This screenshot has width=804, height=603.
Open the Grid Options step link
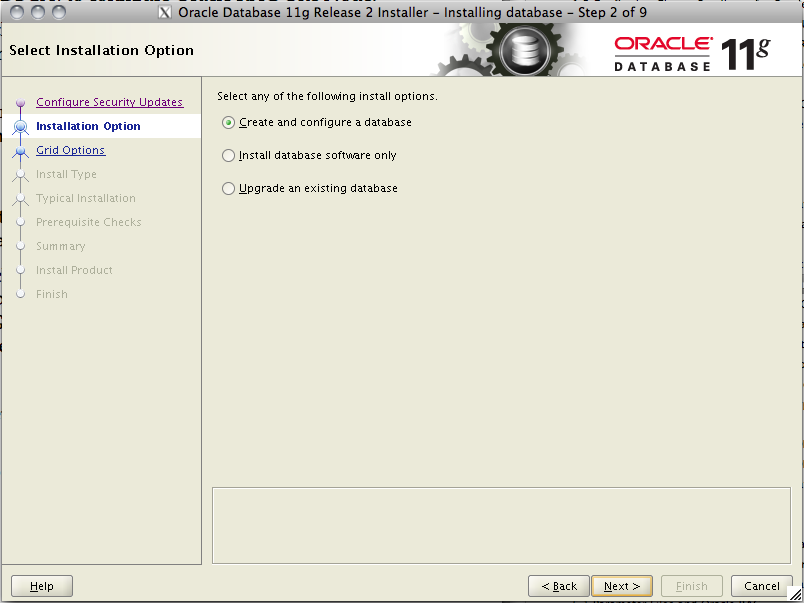pyautogui.click(x=70, y=150)
